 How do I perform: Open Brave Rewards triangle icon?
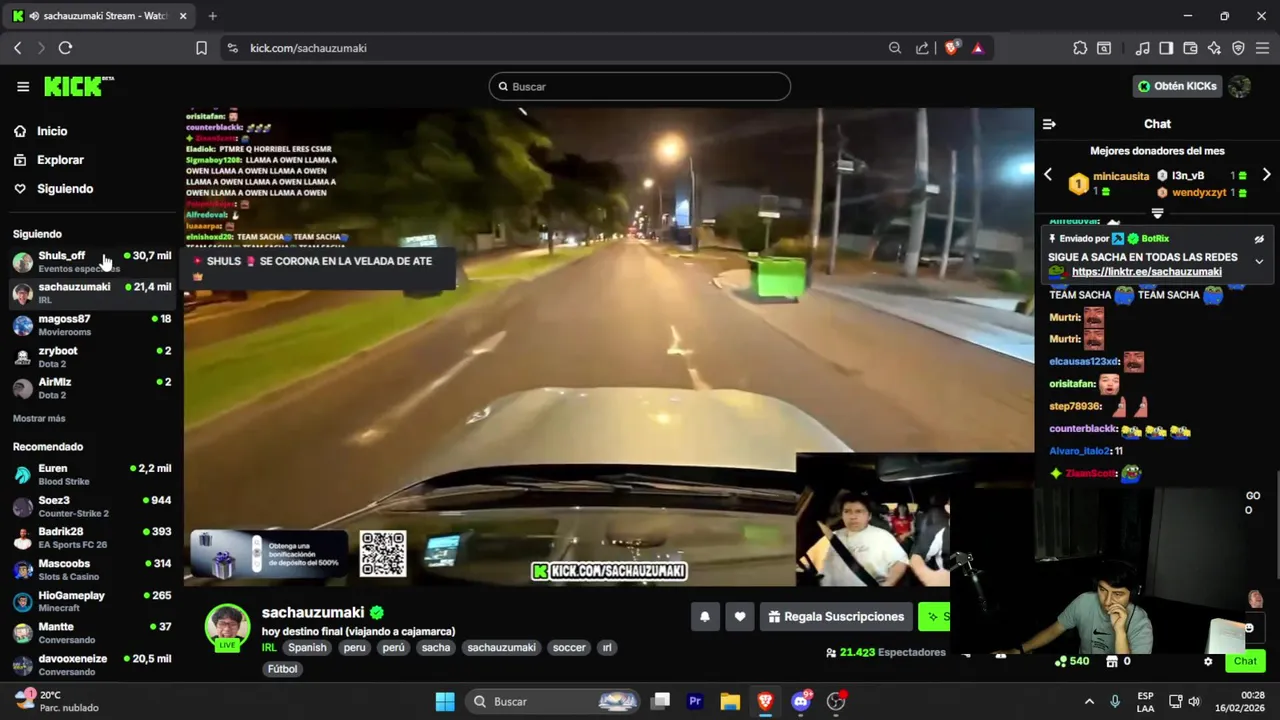tap(978, 48)
